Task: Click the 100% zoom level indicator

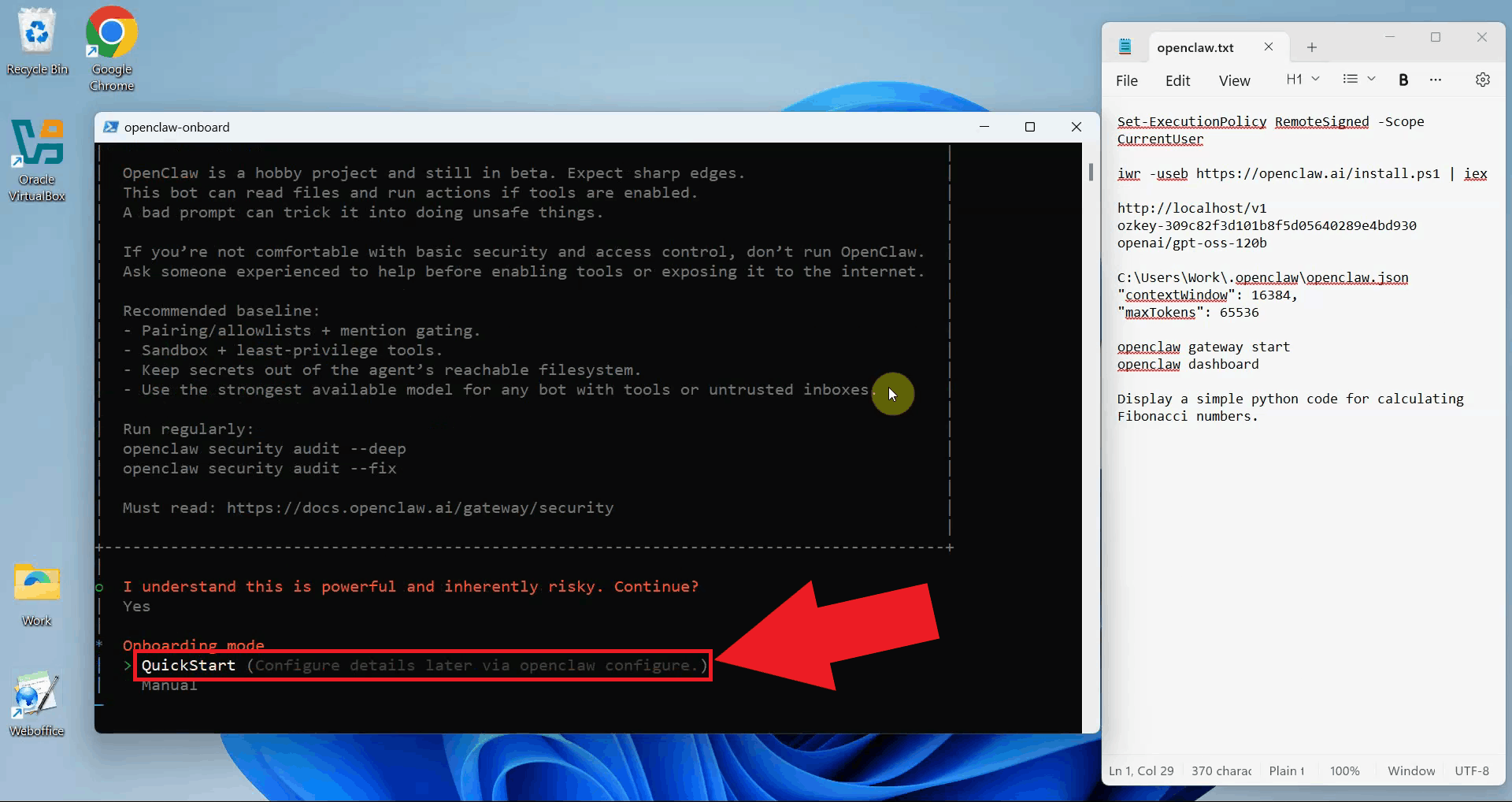Action: click(x=1344, y=770)
